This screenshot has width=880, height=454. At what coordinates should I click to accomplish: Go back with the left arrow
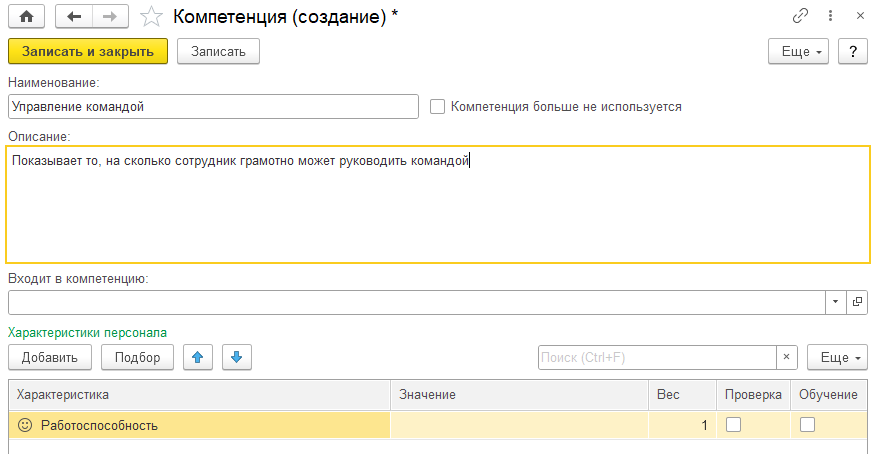[74, 17]
